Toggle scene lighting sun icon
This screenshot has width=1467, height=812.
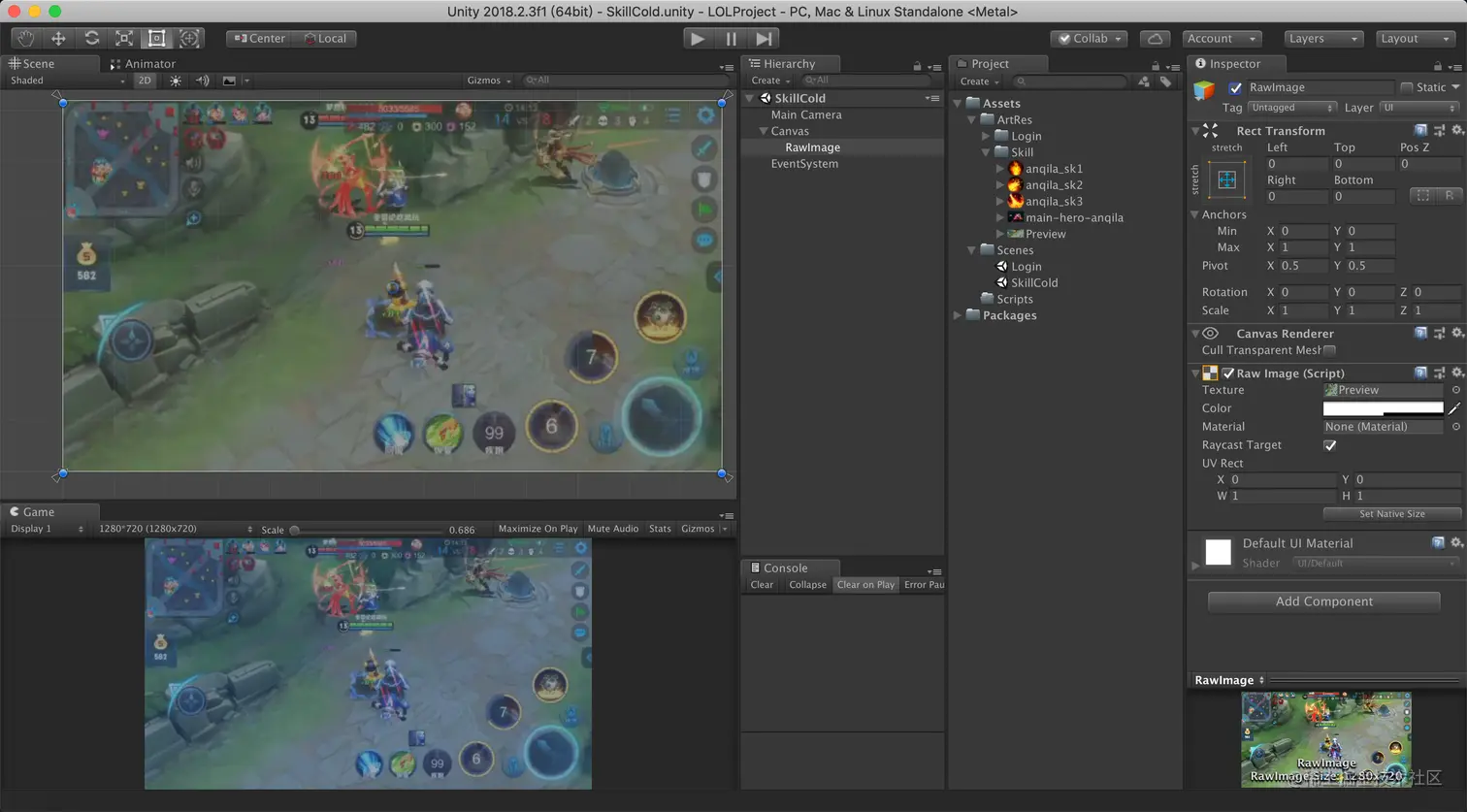pyautogui.click(x=176, y=81)
